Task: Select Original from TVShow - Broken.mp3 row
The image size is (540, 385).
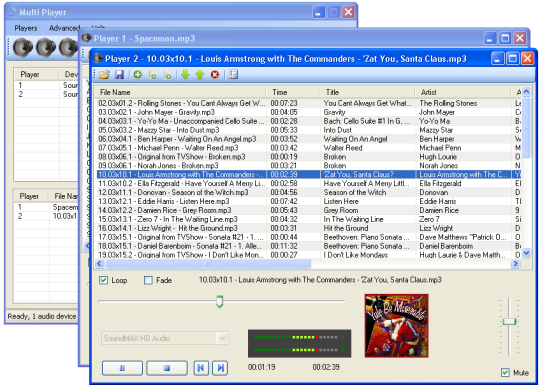Action: (308, 157)
